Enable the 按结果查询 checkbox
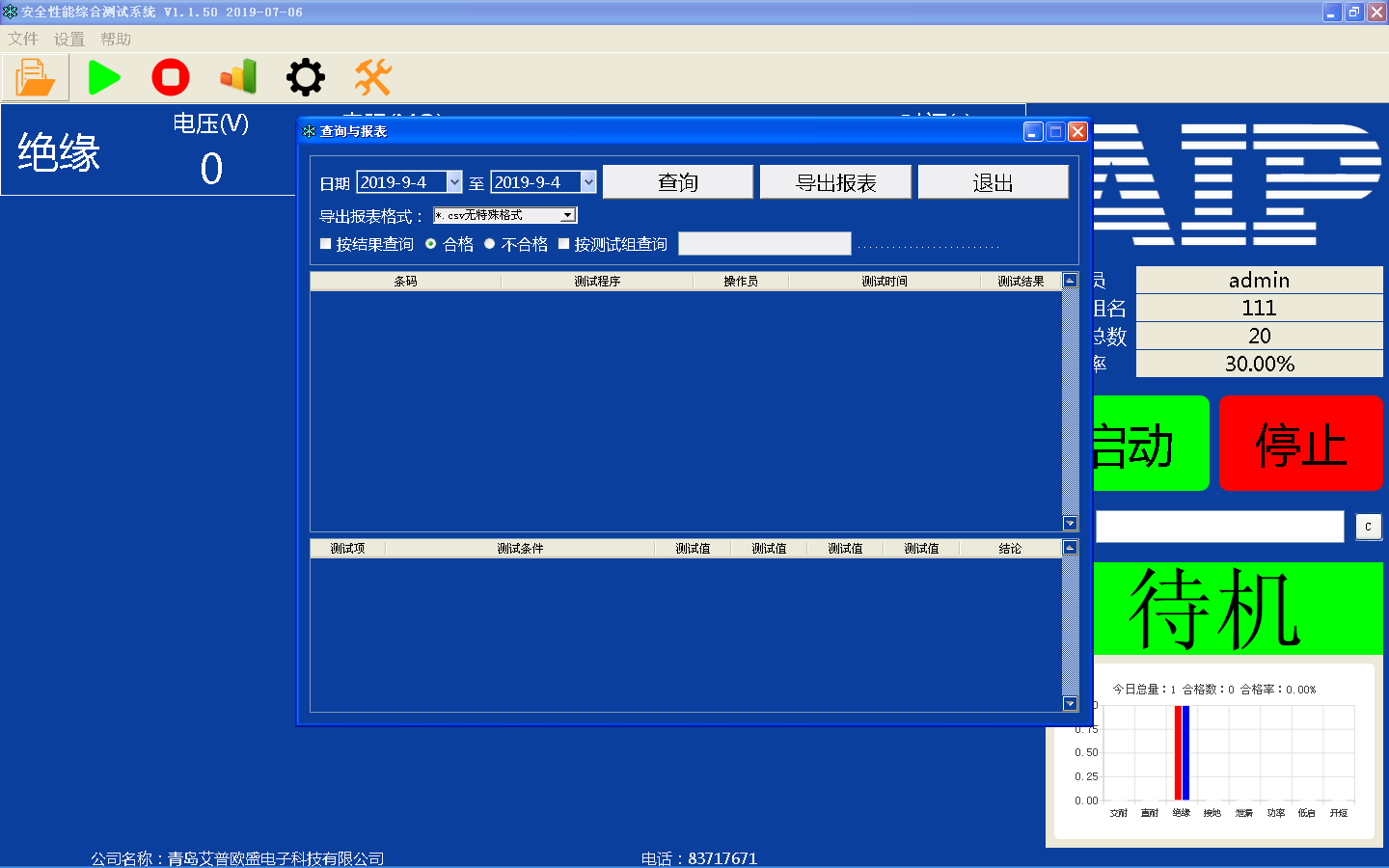Image resolution: width=1389 pixels, height=868 pixels. pyautogui.click(x=326, y=244)
